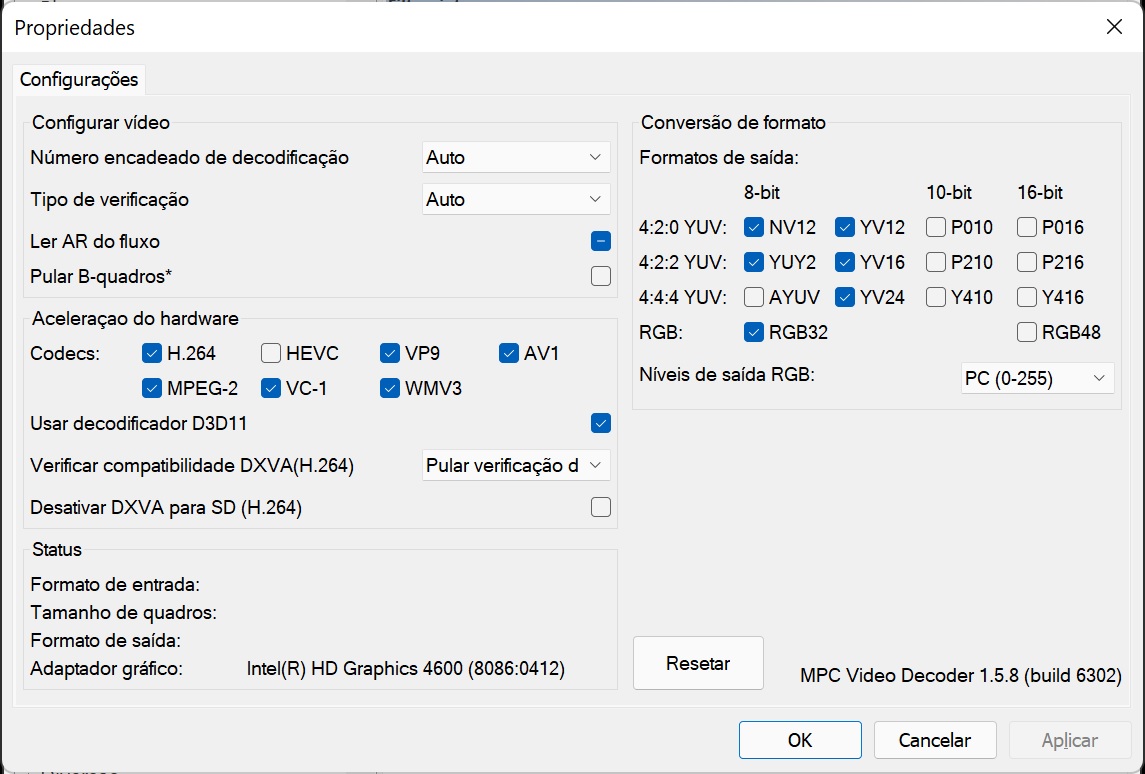Click the Resetar button

point(698,663)
